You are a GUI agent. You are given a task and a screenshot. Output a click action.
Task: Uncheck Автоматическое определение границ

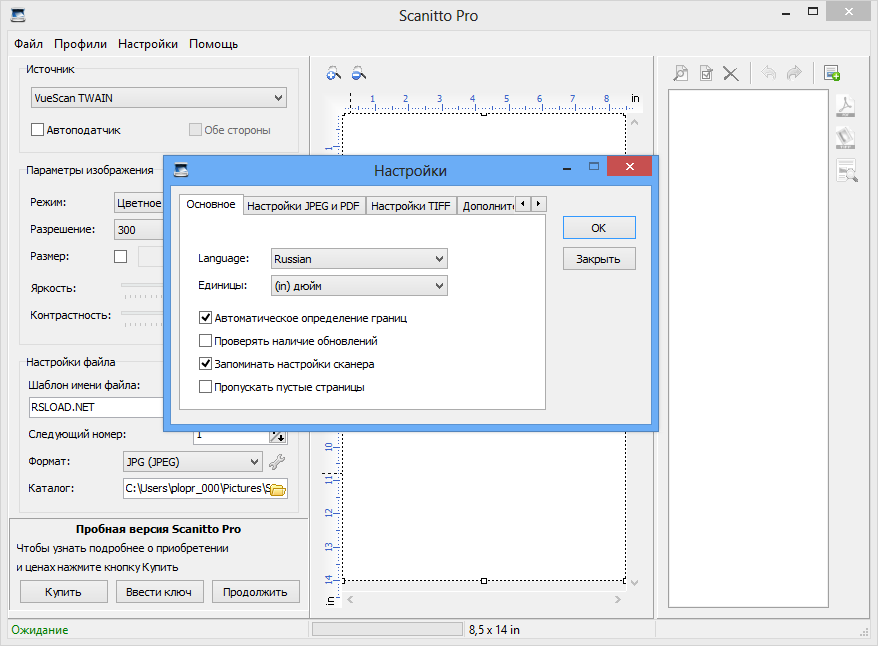tap(205, 317)
